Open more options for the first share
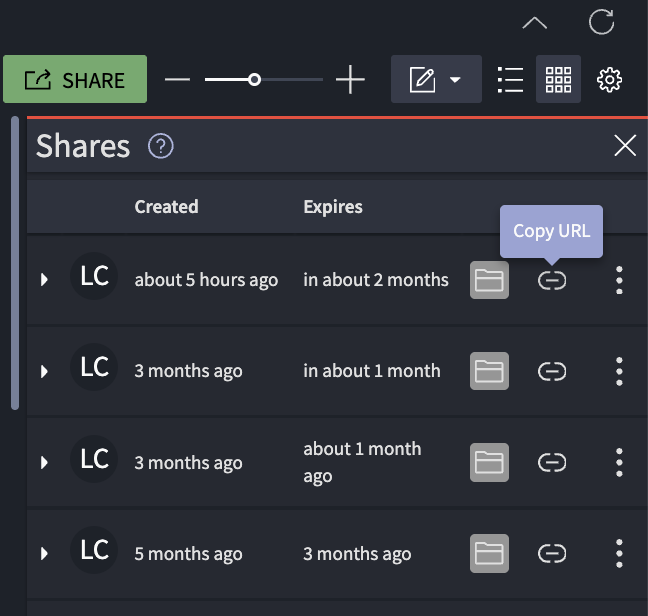The height and width of the screenshot is (616, 648). (x=620, y=280)
